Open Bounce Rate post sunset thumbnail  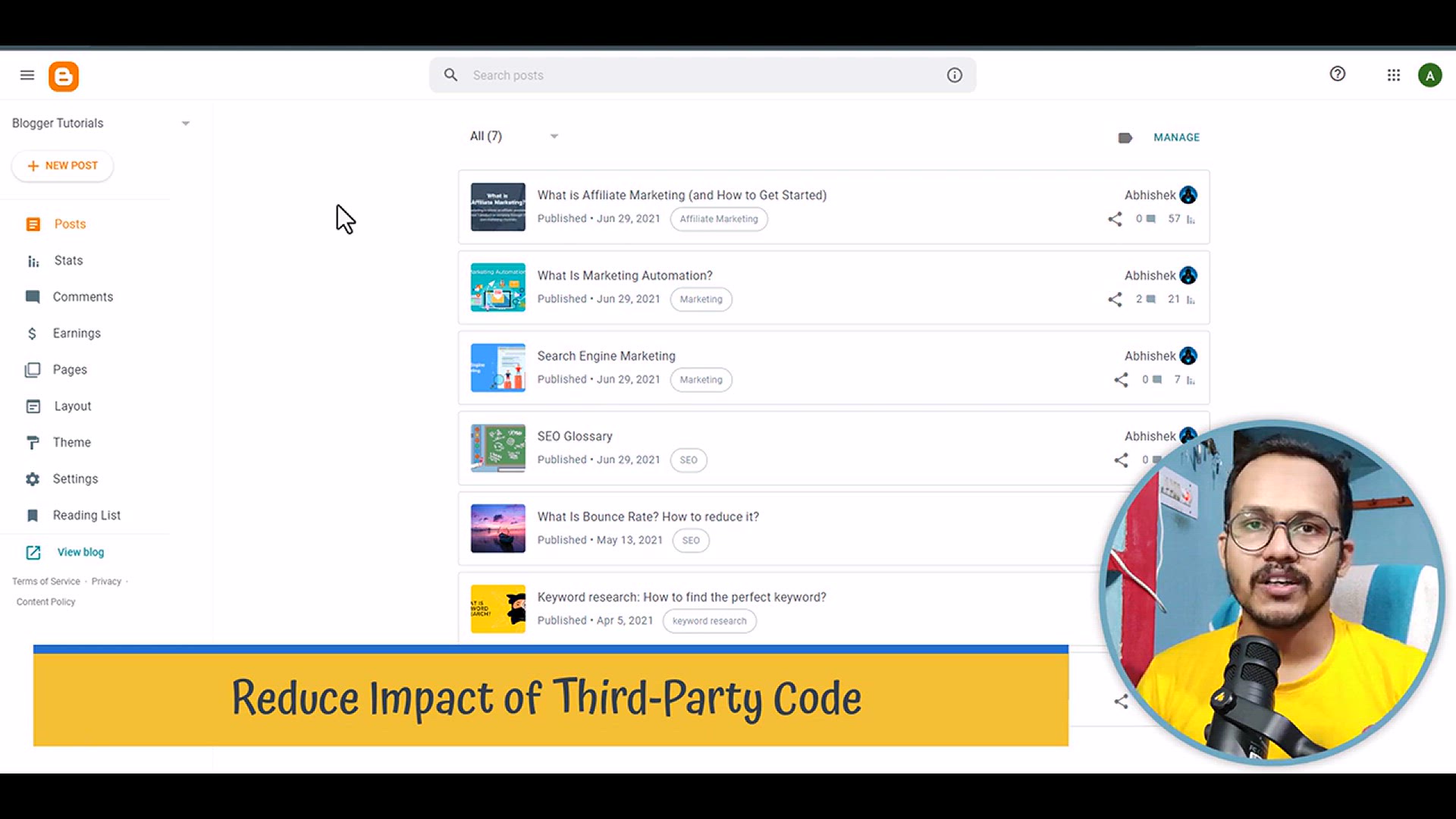coord(497,529)
